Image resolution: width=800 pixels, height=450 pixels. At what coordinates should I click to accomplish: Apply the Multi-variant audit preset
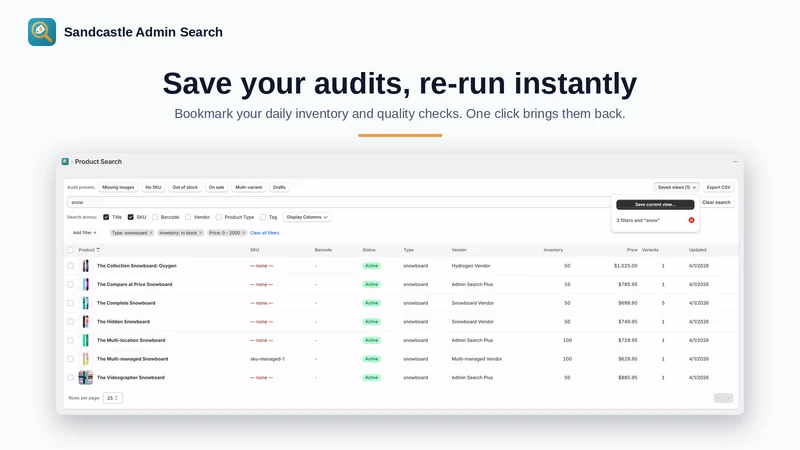[x=248, y=187]
